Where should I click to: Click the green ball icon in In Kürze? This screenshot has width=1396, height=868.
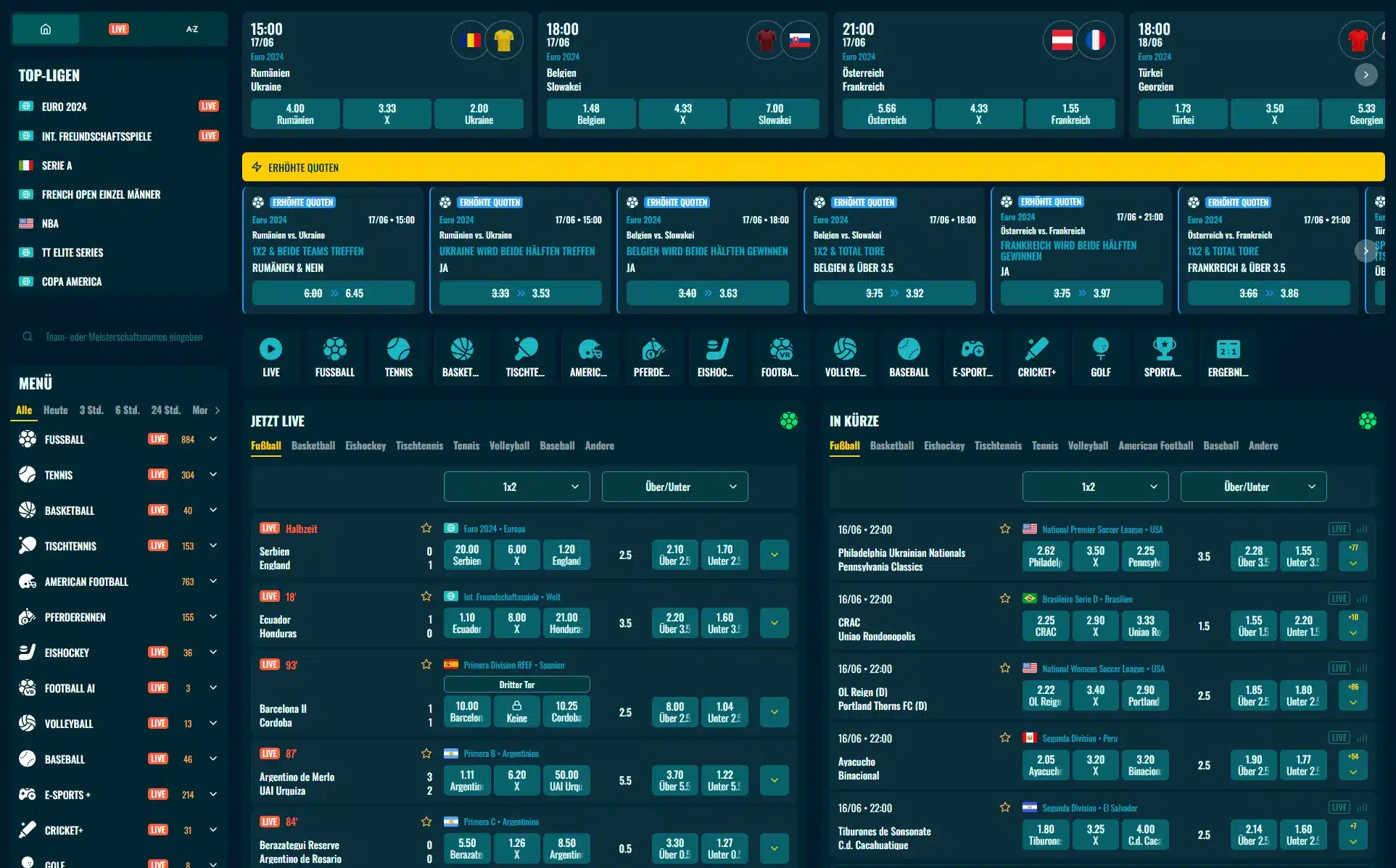[x=1367, y=421]
